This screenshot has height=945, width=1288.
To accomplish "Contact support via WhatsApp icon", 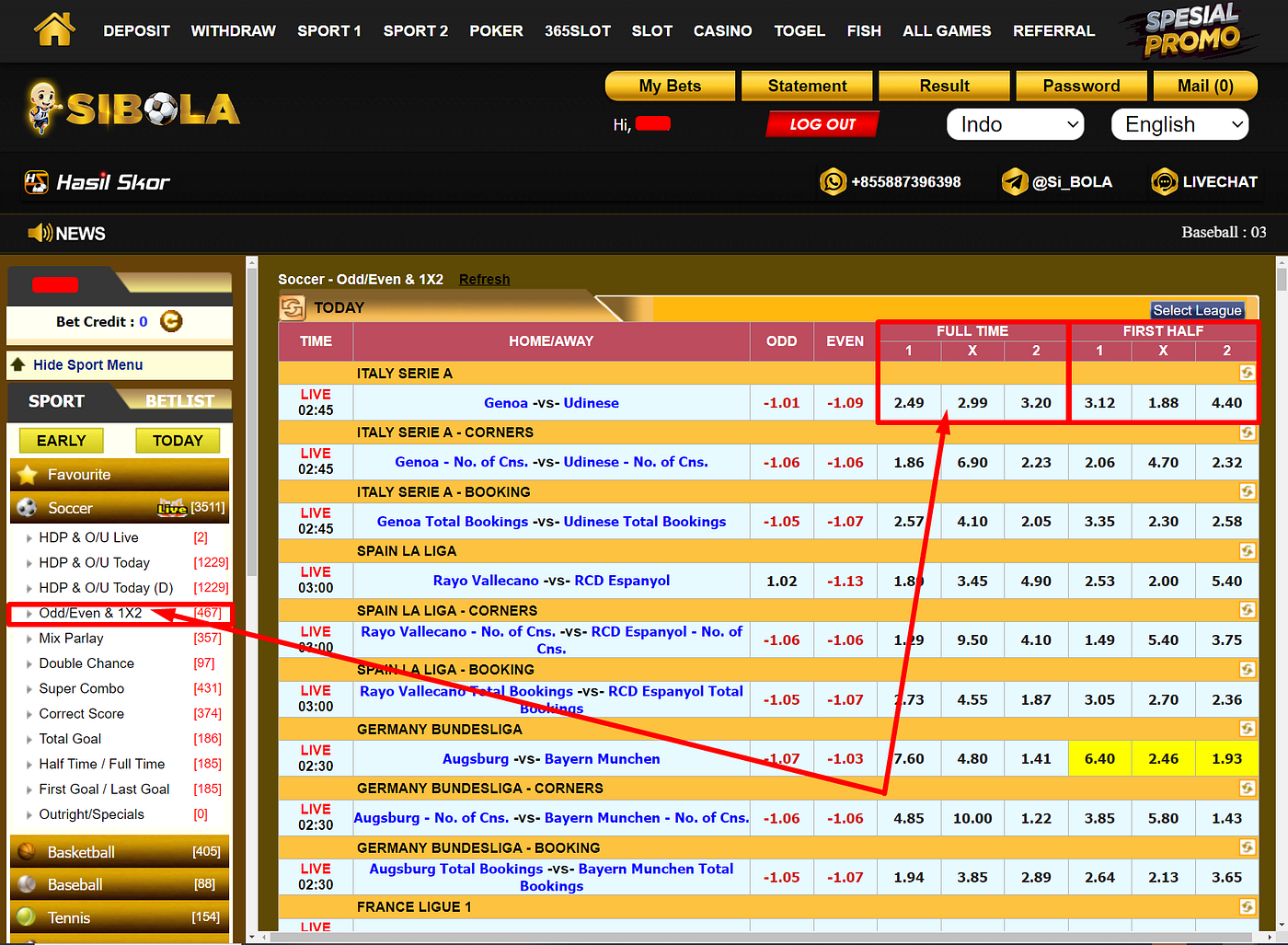I will click(833, 182).
